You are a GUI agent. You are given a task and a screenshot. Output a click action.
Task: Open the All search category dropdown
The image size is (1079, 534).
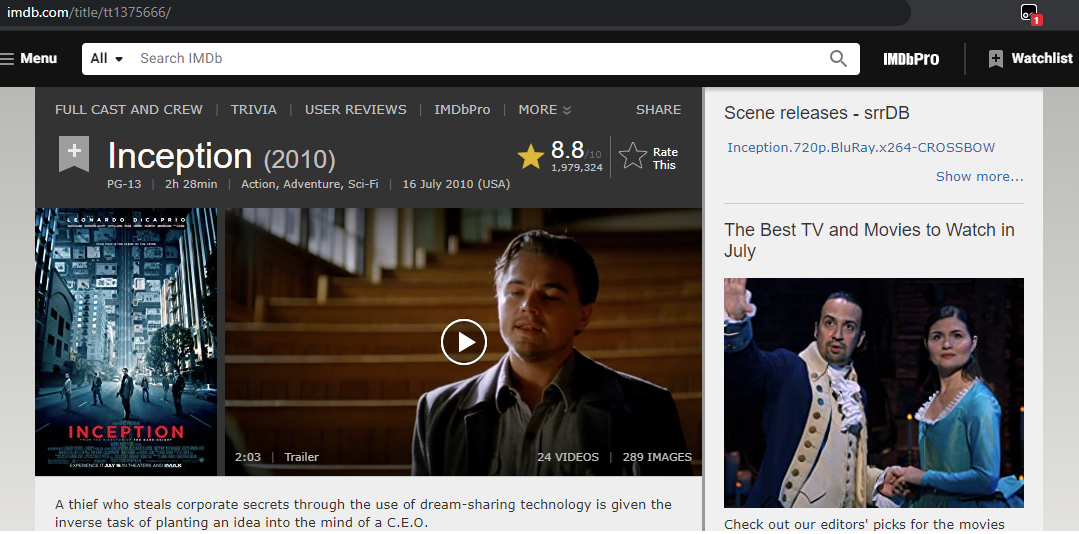[107, 58]
